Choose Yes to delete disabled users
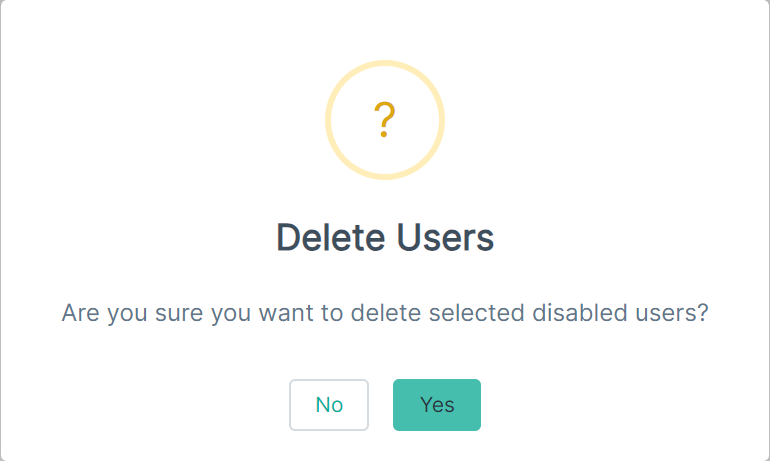Screen dimensions: 770x461 pyautogui.click(x=437, y=405)
